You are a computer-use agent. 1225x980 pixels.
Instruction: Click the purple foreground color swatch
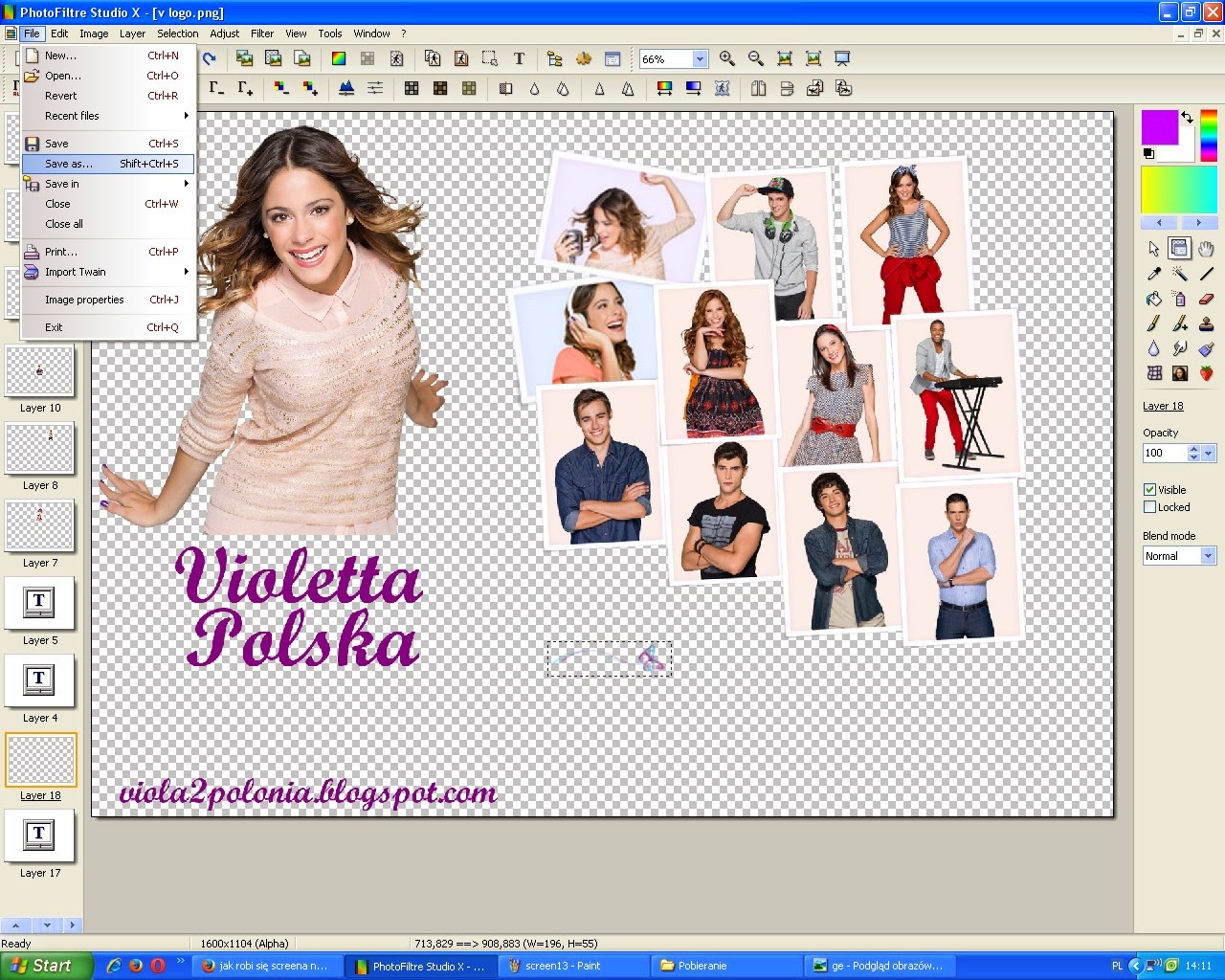pos(1160,126)
